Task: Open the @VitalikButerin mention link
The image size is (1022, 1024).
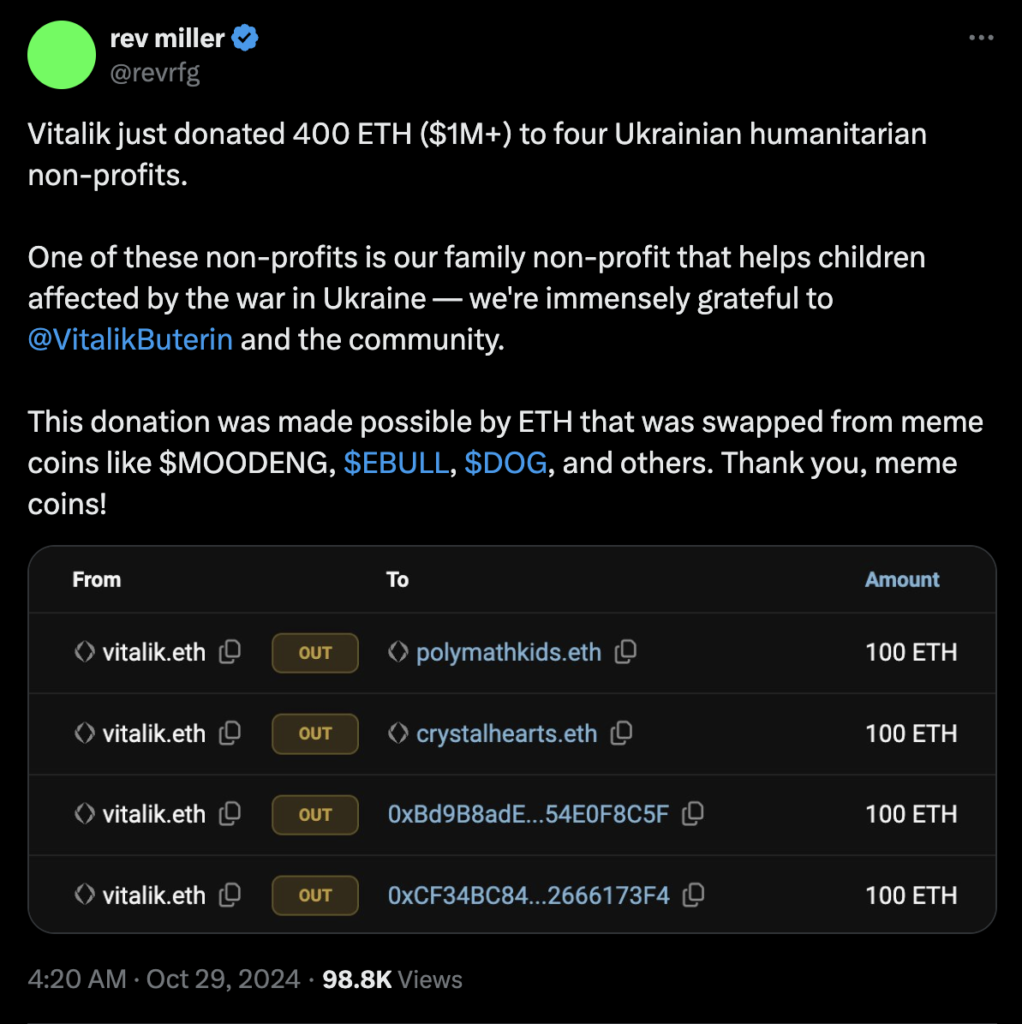Action: click(130, 339)
